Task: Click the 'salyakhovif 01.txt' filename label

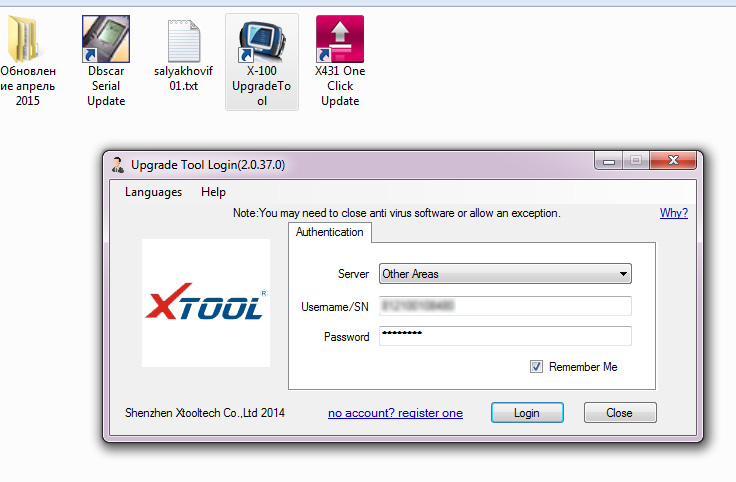Action: coord(184,78)
